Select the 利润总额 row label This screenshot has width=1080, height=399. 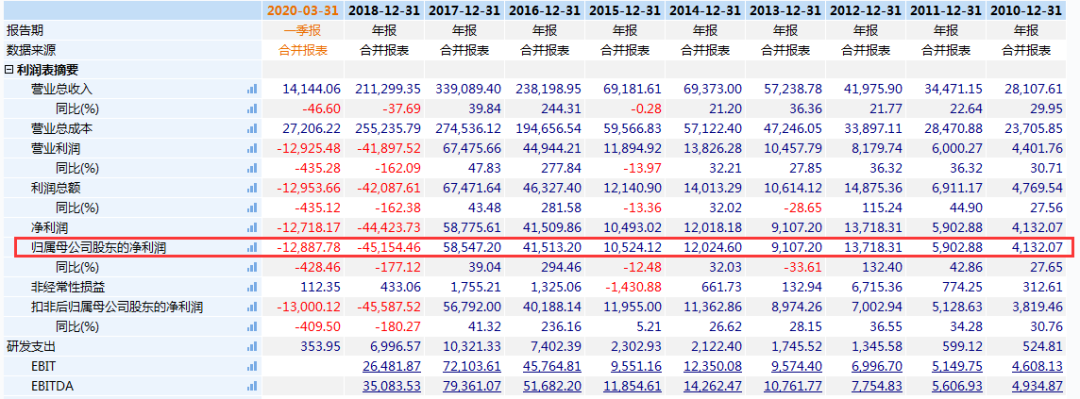[x=56, y=188]
